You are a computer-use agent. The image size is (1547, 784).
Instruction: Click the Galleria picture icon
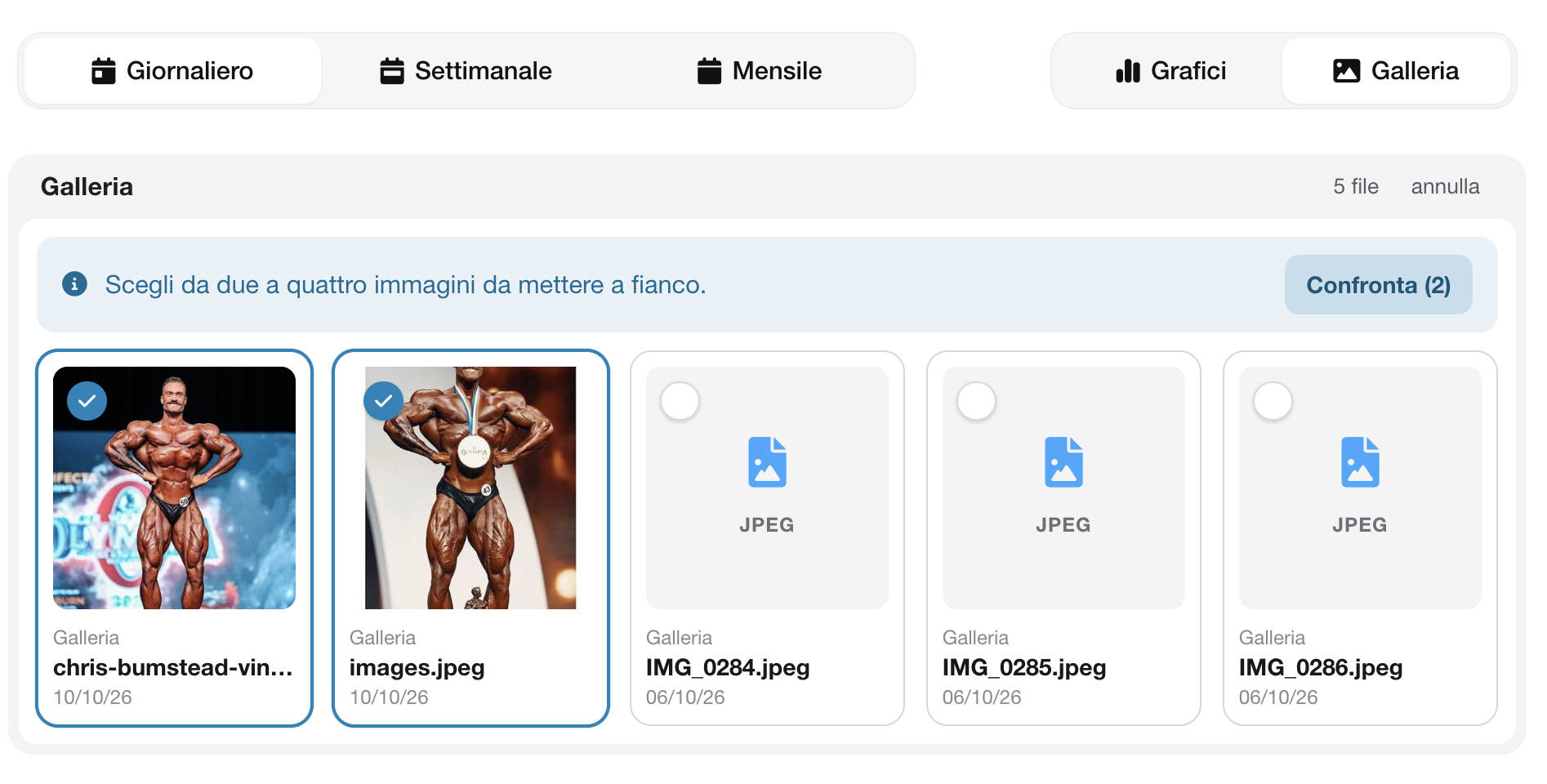point(1346,71)
